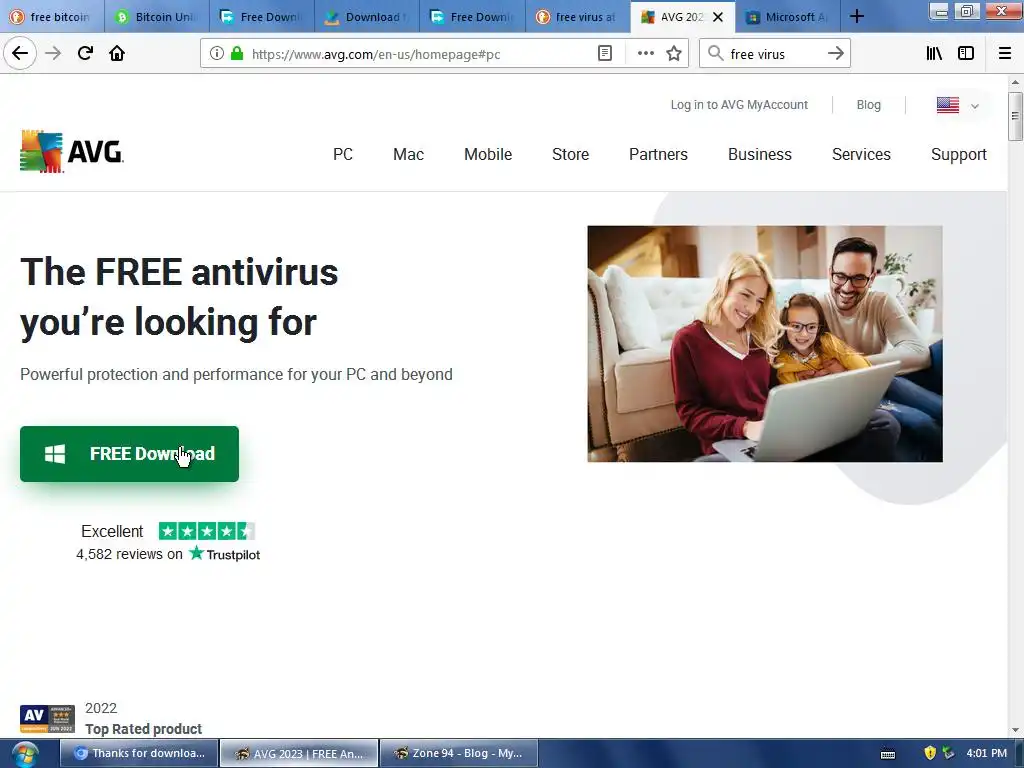Open the browser home page icon
Viewport: 1024px width, 768px height.
pyautogui.click(x=117, y=54)
